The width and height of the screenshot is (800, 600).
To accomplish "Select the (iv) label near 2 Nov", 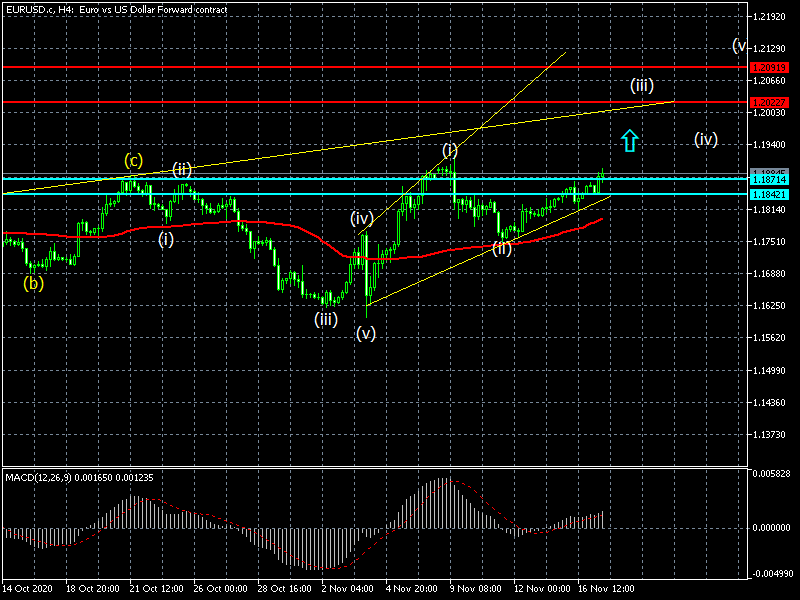I will coord(361,217).
